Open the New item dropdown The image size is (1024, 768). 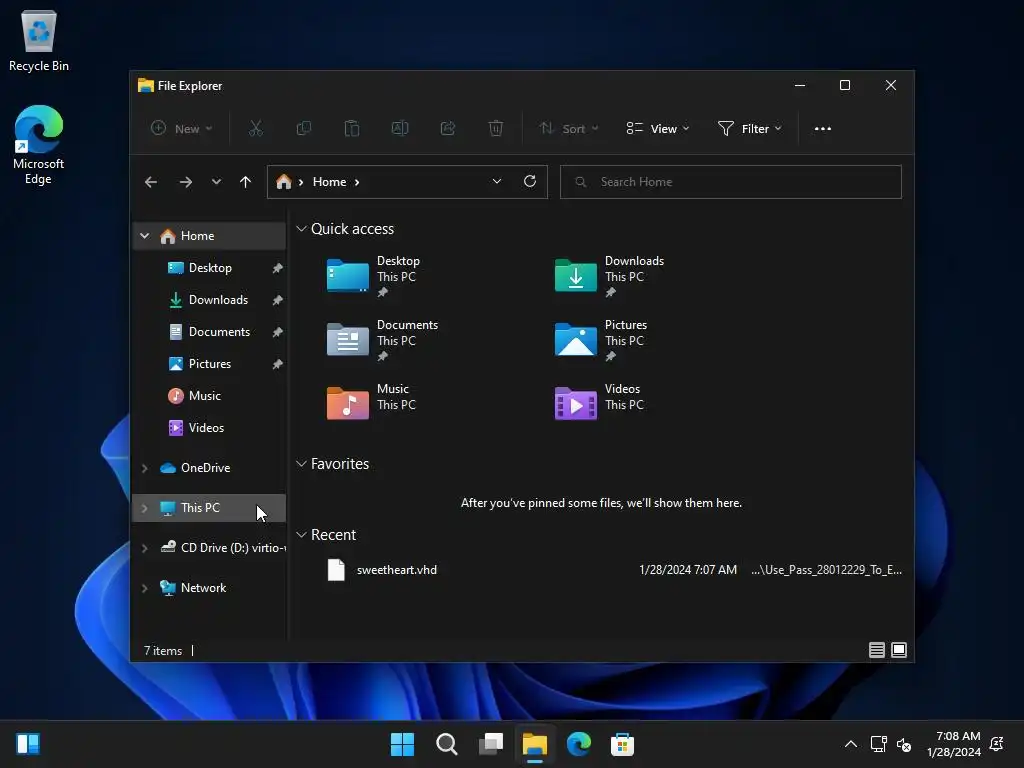click(182, 129)
